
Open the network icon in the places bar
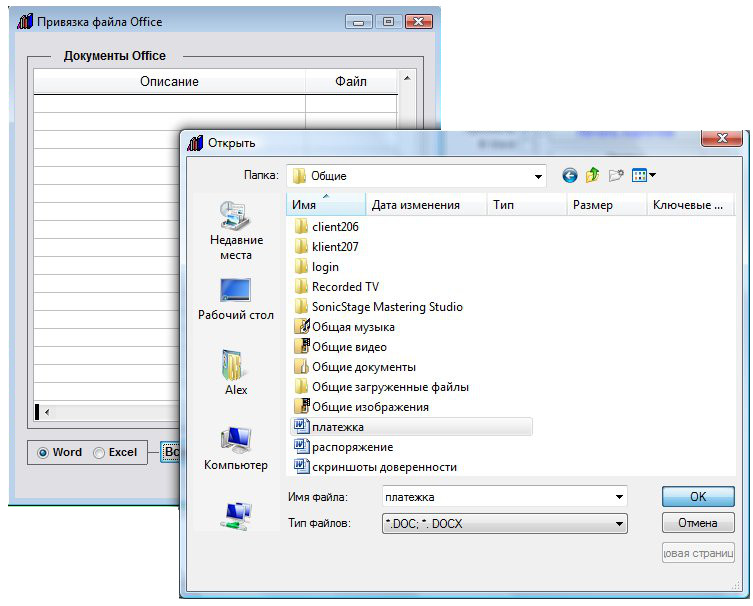pyautogui.click(x=236, y=516)
